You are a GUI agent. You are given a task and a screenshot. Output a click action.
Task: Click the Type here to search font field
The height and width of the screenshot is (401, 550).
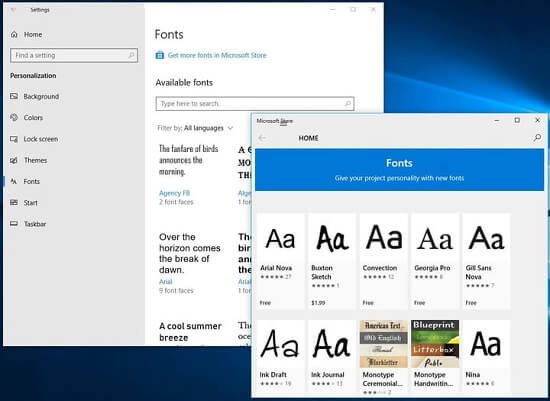pyautogui.click(x=255, y=103)
